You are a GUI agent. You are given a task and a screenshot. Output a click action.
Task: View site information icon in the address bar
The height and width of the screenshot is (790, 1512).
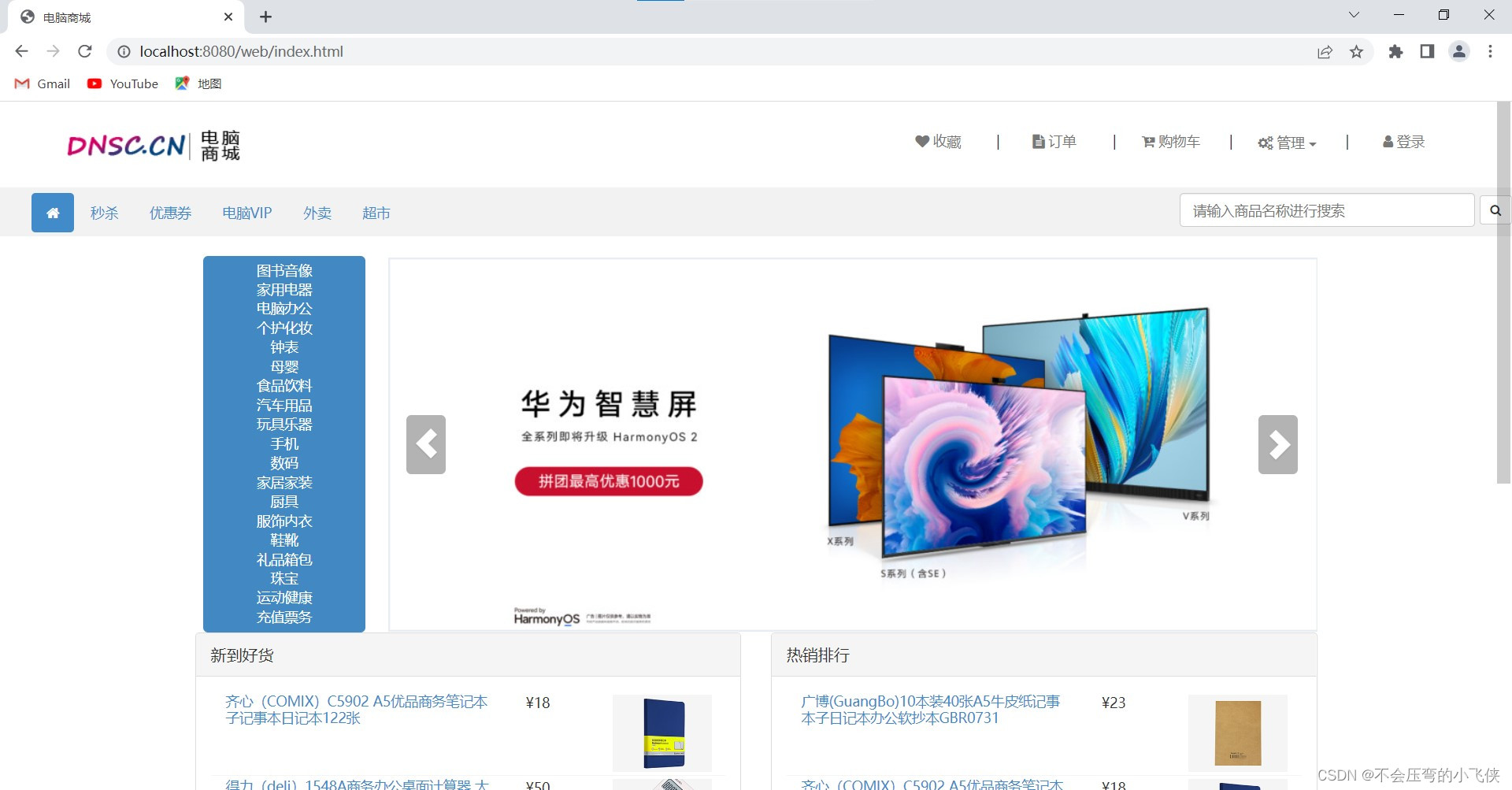click(124, 51)
